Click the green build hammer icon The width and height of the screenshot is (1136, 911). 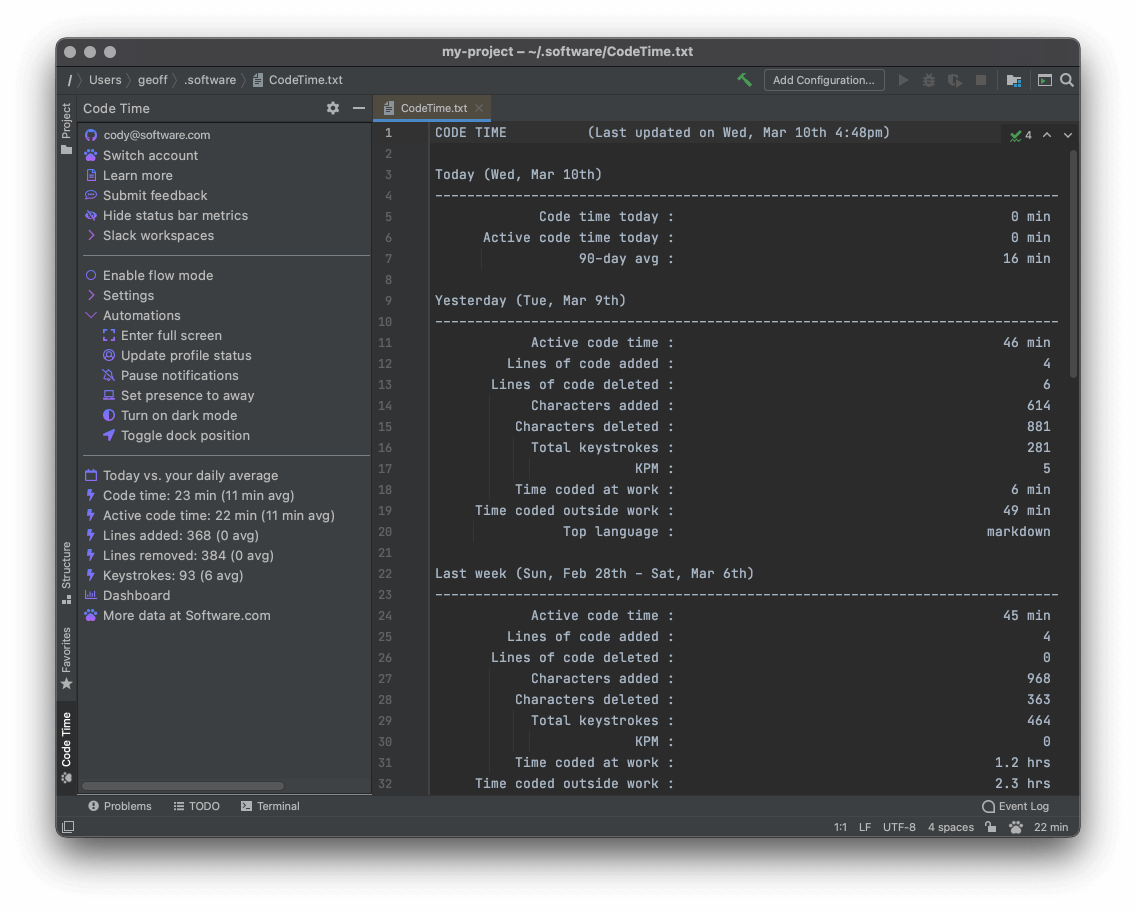[744, 80]
